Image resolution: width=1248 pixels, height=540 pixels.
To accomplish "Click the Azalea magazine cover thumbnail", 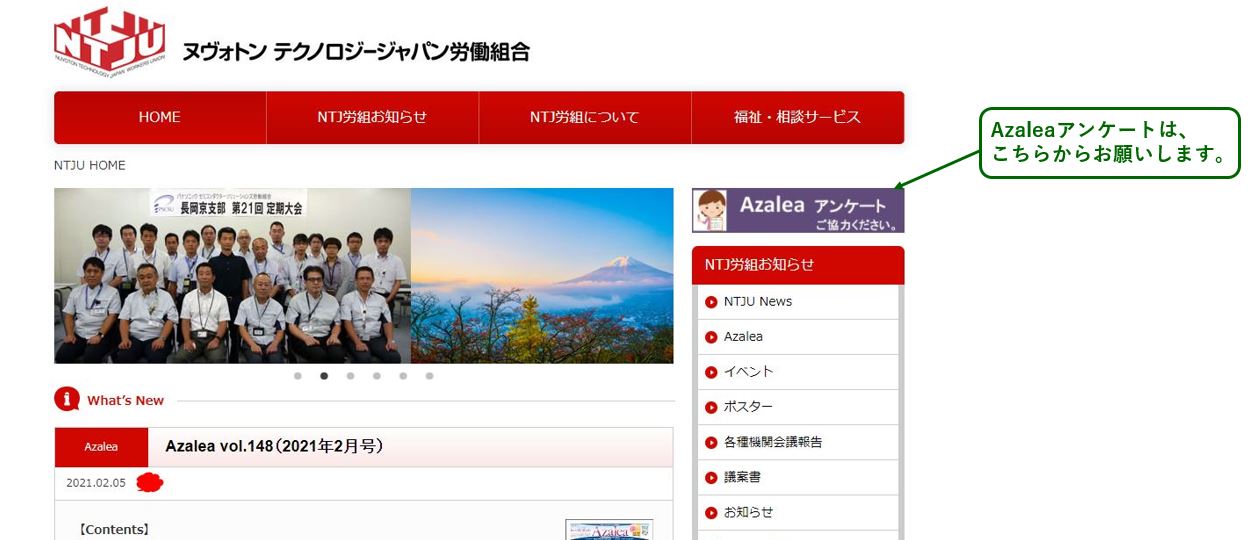I will point(609,530).
